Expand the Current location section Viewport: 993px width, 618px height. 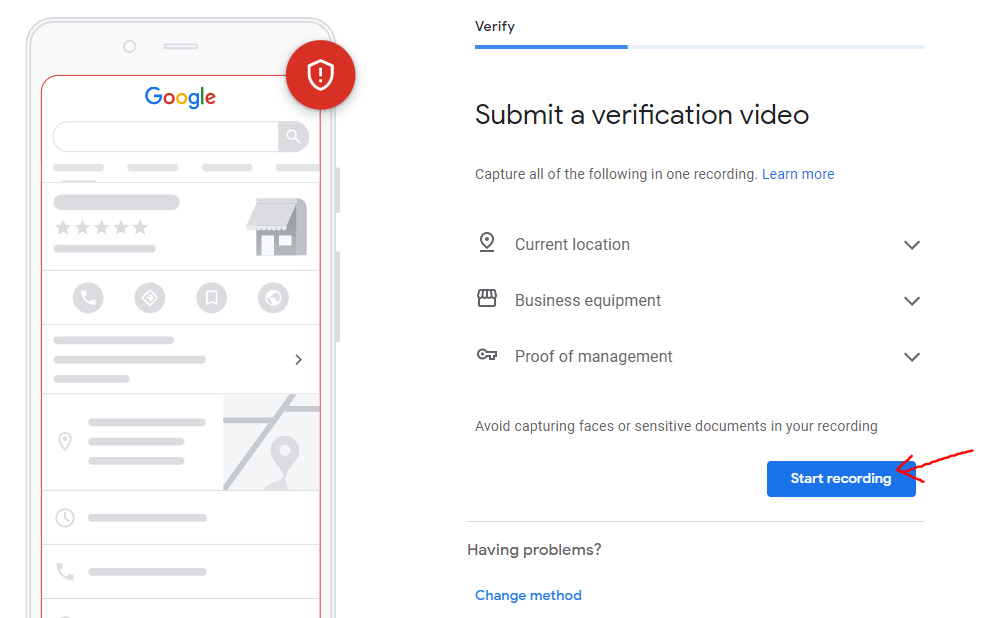pos(911,245)
